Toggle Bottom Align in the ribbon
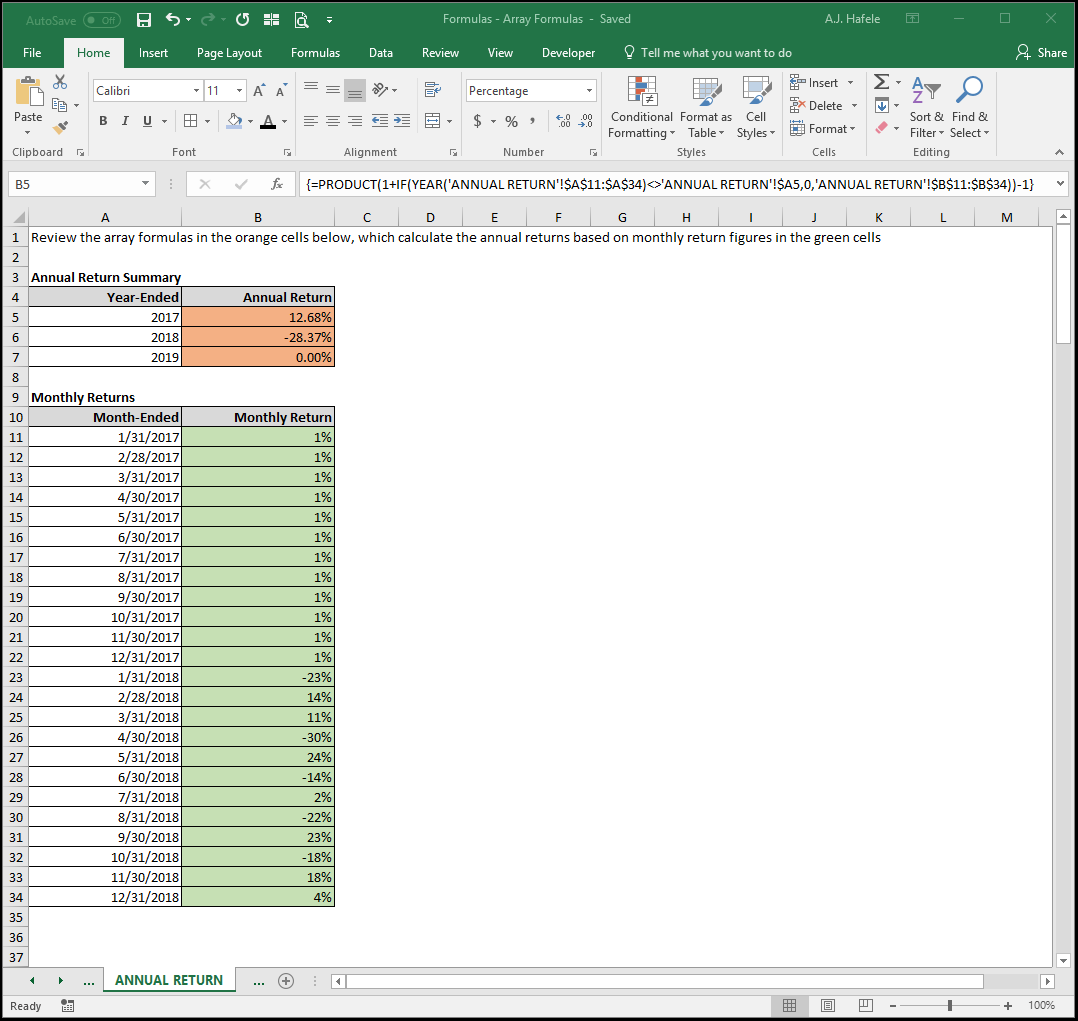This screenshot has width=1078, height=1021. tap(355, 90)
